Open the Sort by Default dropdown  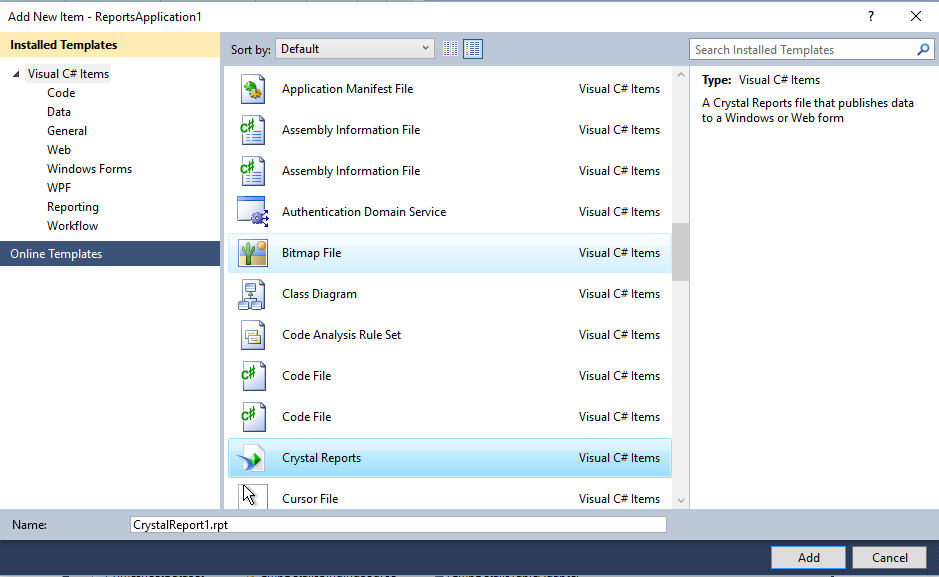pyautogui.click(x=355, y=49)
